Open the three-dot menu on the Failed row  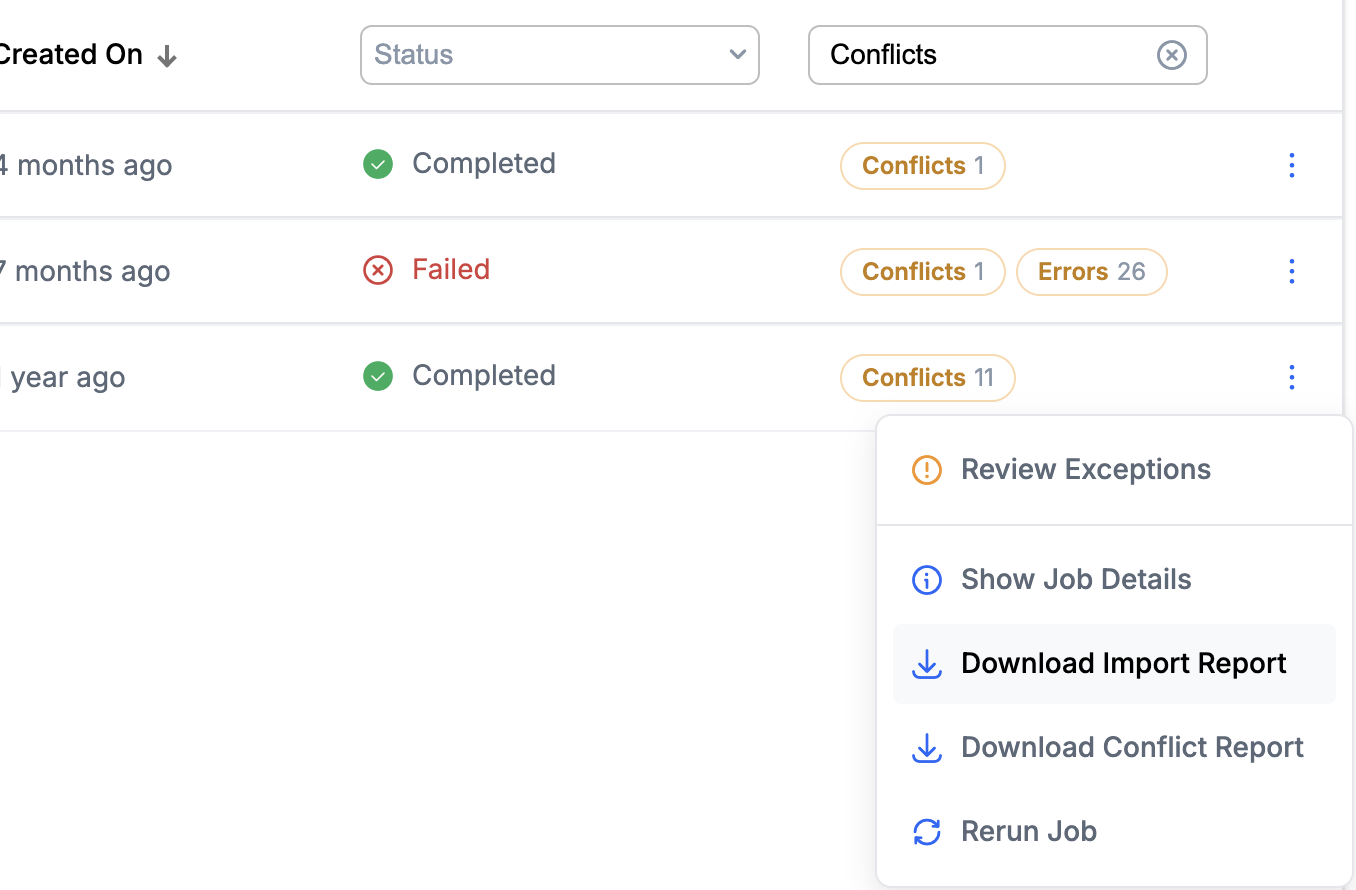[x=1291, y=271]
